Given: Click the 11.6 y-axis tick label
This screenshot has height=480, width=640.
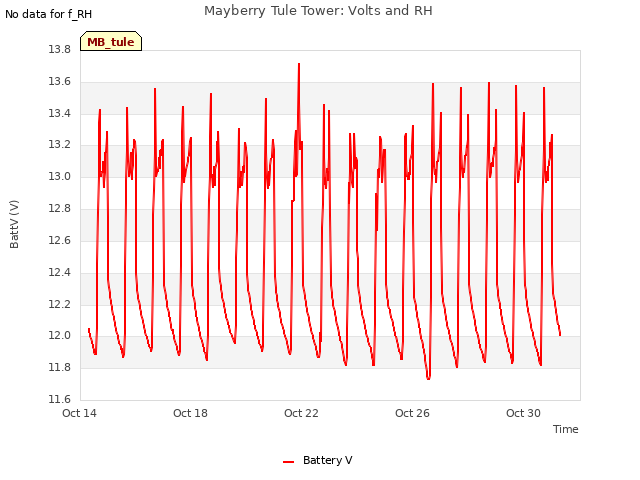Looking at the screenshot, I should pos(60,399).
